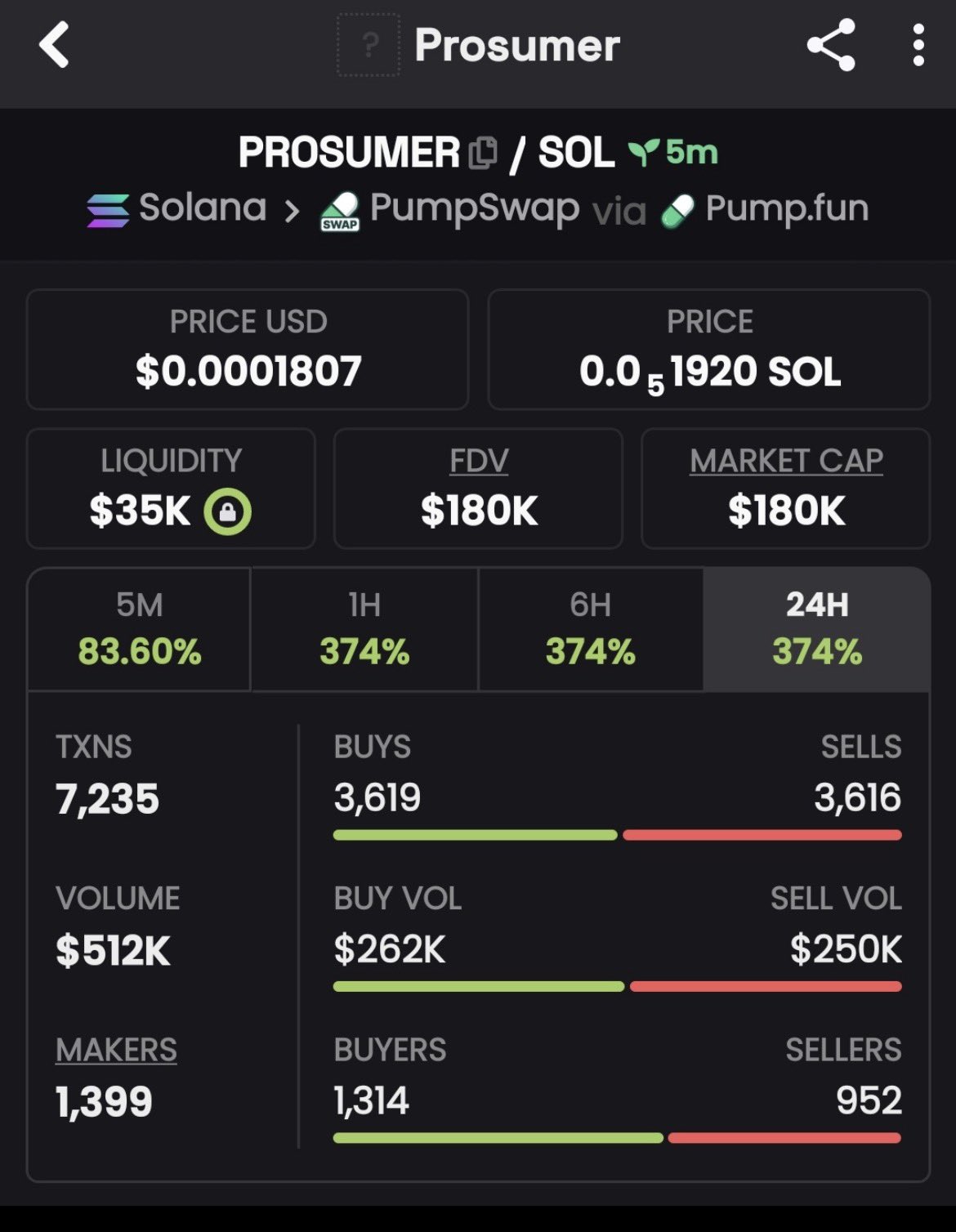Tap the green sprout pair-age icon
956x1232 pixels.
pyautogui.click(x=643, y=152)
